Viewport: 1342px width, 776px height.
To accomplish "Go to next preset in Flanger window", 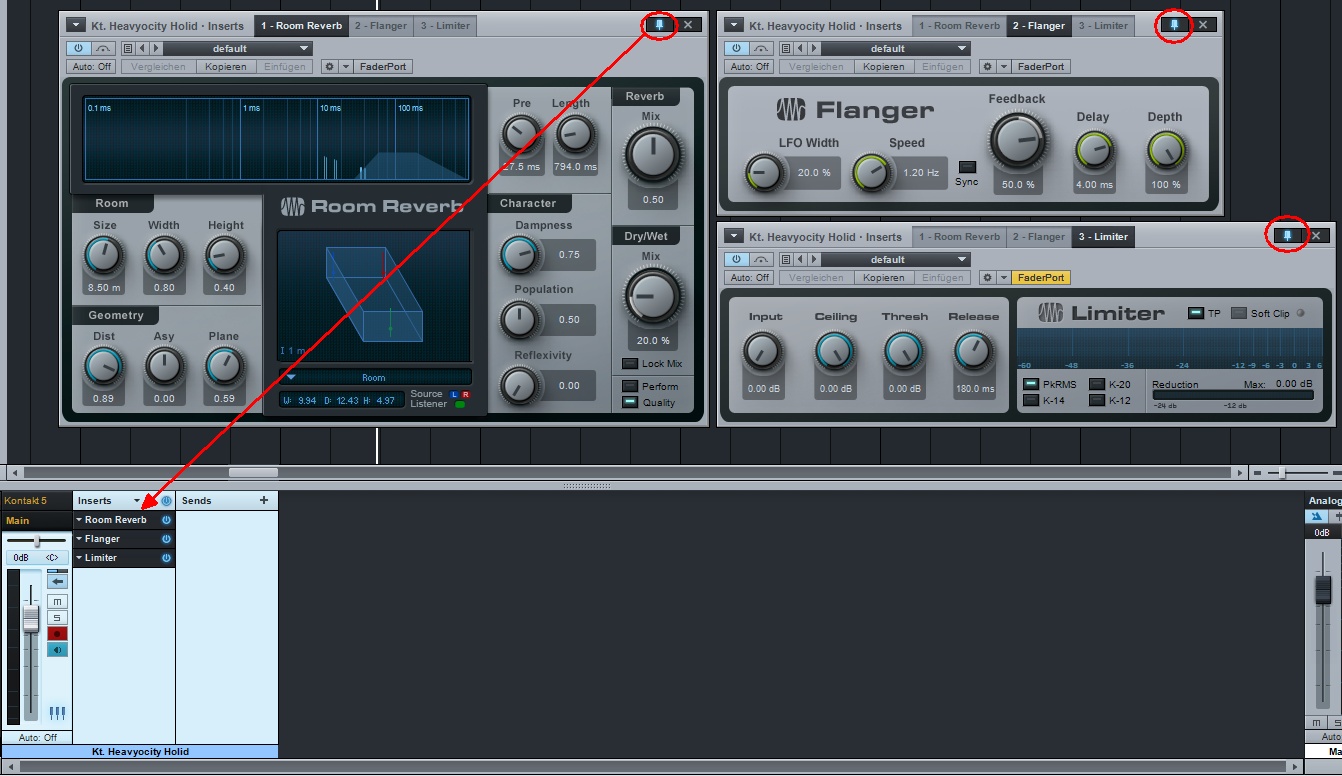I will point(813,48).
